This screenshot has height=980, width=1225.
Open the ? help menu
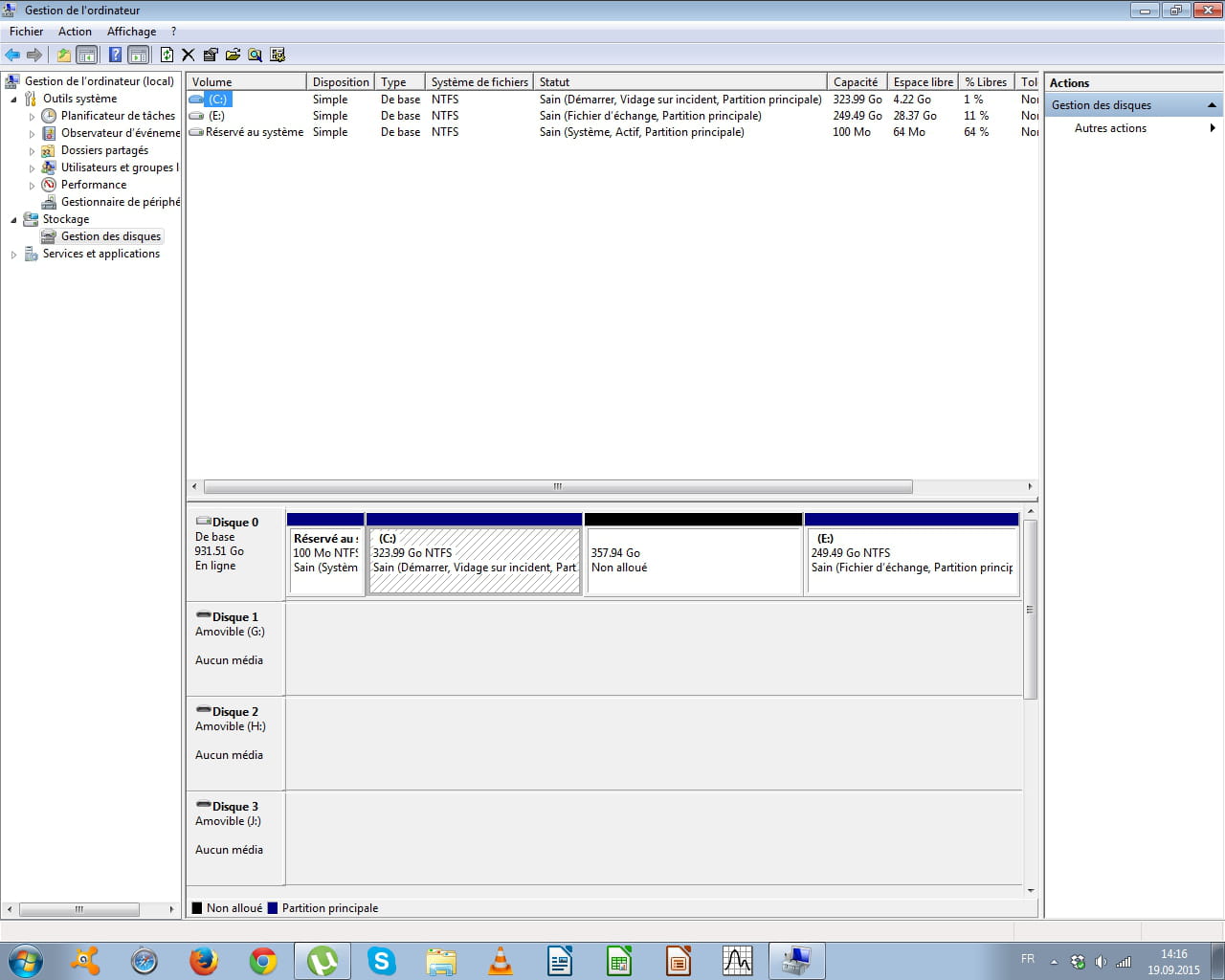point(173,32)
